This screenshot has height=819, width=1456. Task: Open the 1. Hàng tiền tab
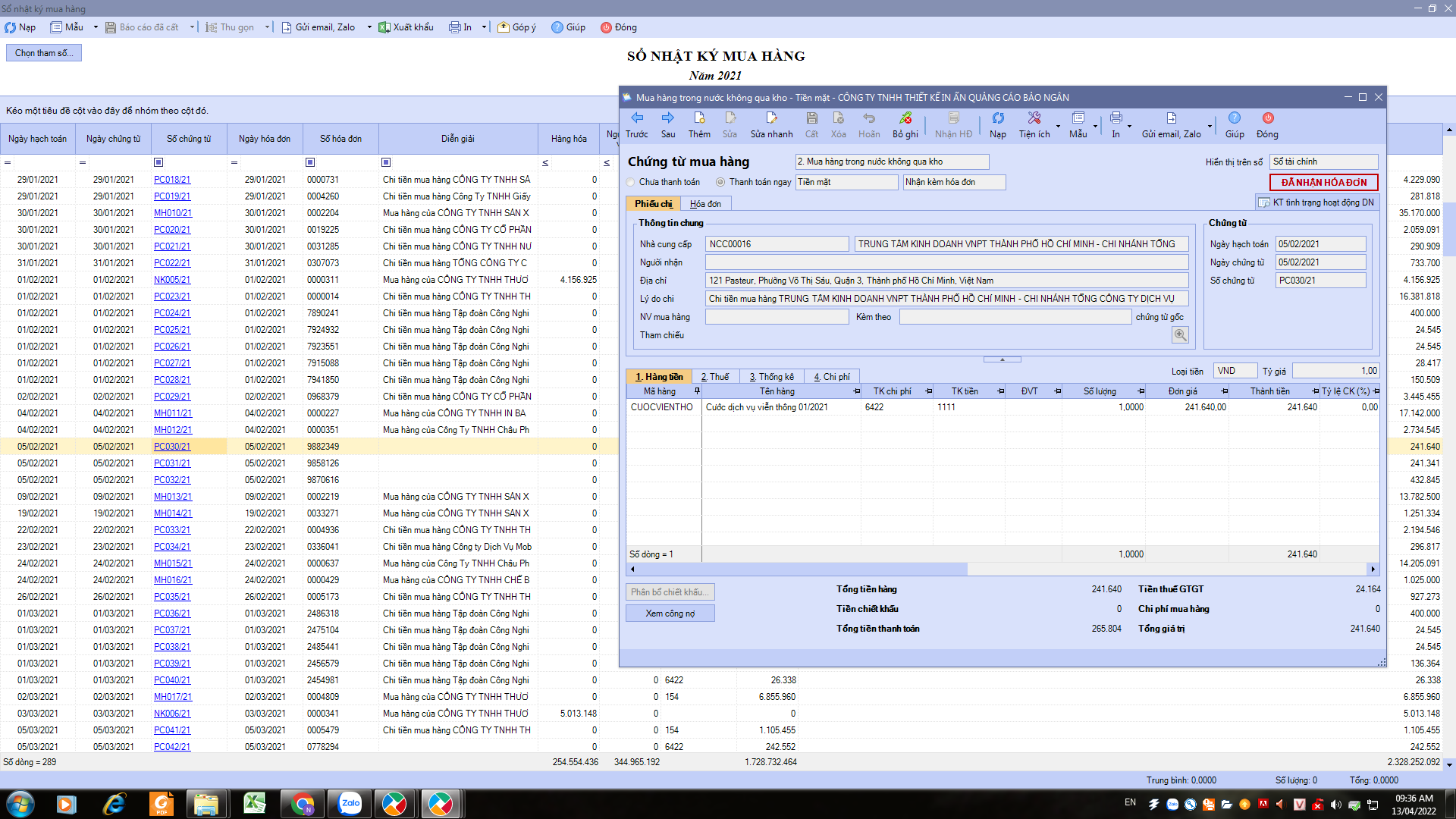pyautogui.click(x=659, y=377)
